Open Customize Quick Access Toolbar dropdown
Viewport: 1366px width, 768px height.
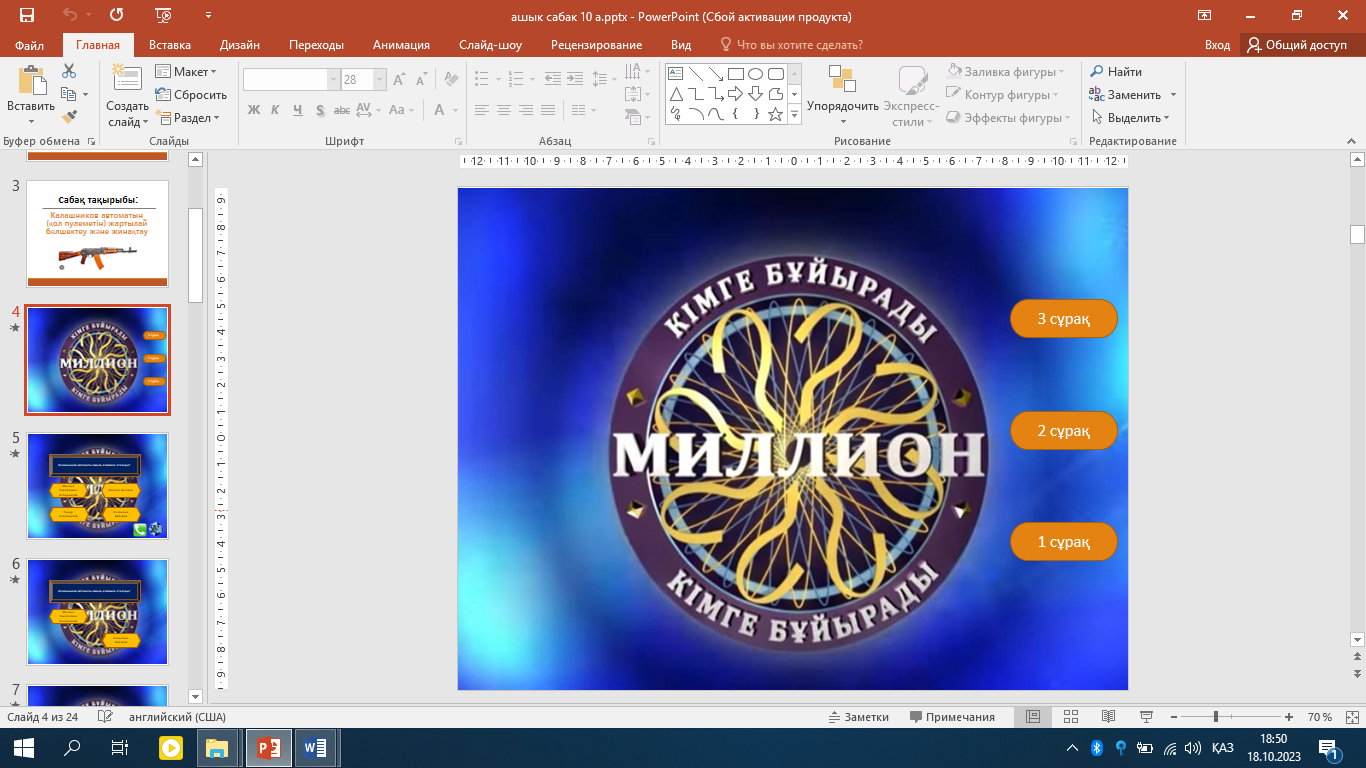coord(208,15)
